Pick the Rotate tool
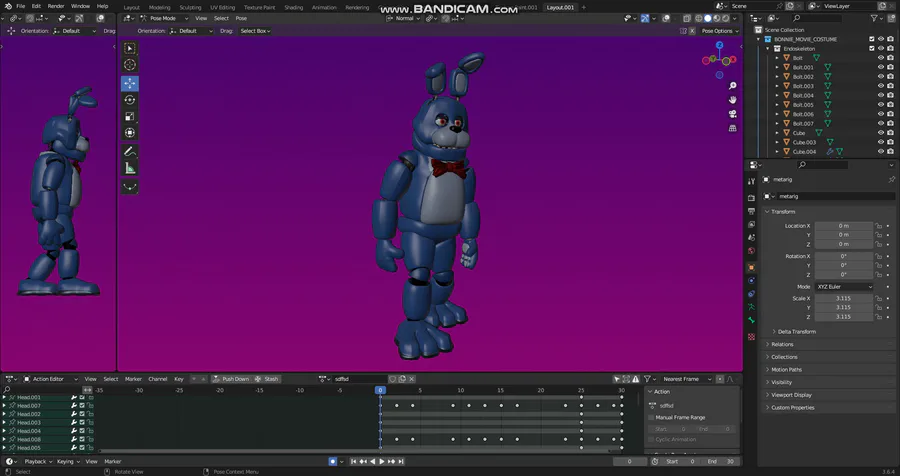 (130, 100)
